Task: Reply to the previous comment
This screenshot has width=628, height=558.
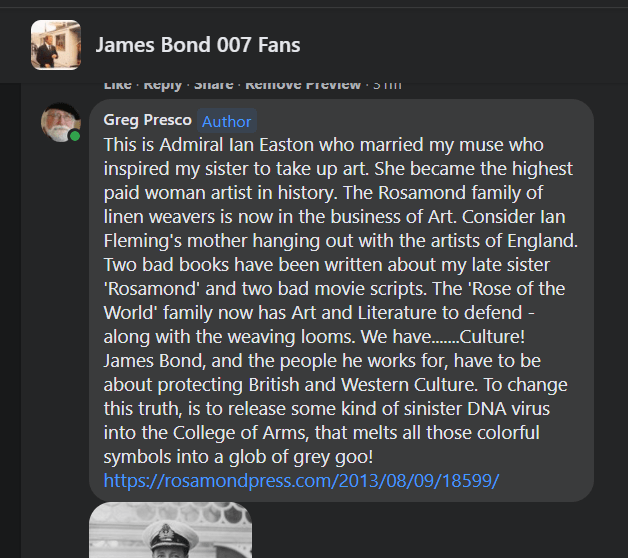Action: point(160,85)
